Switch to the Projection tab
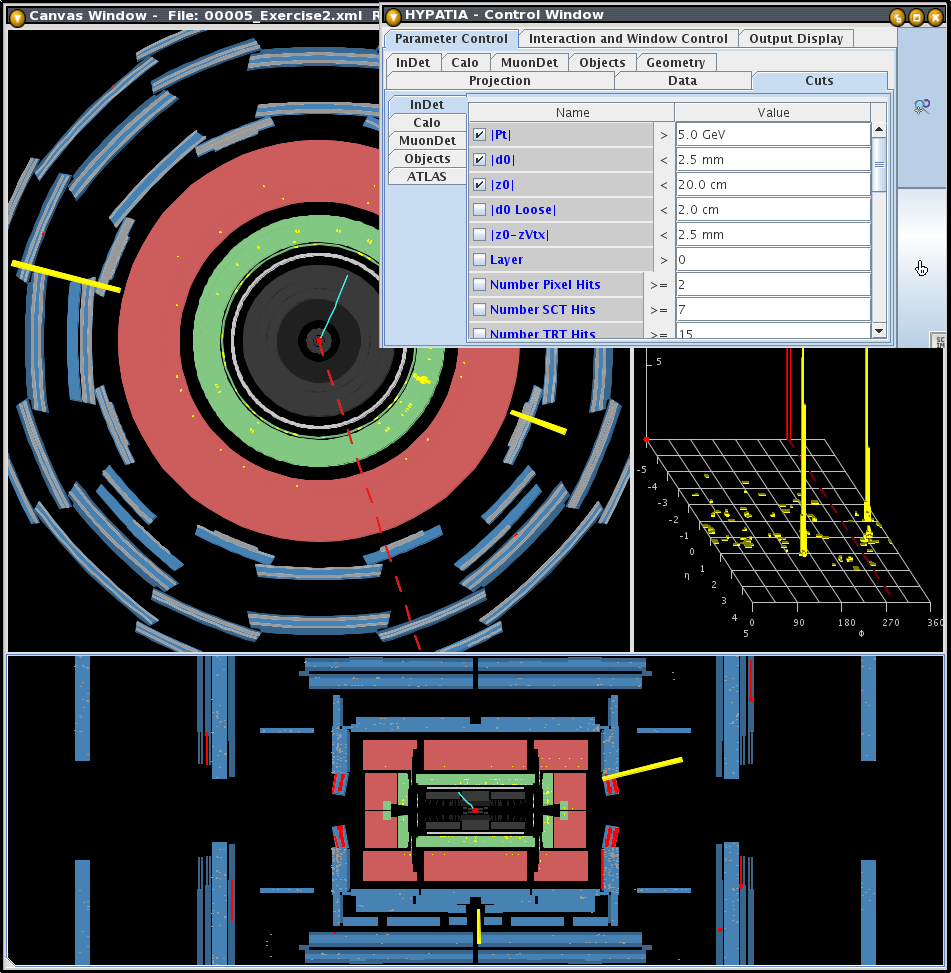 (499, 81)
